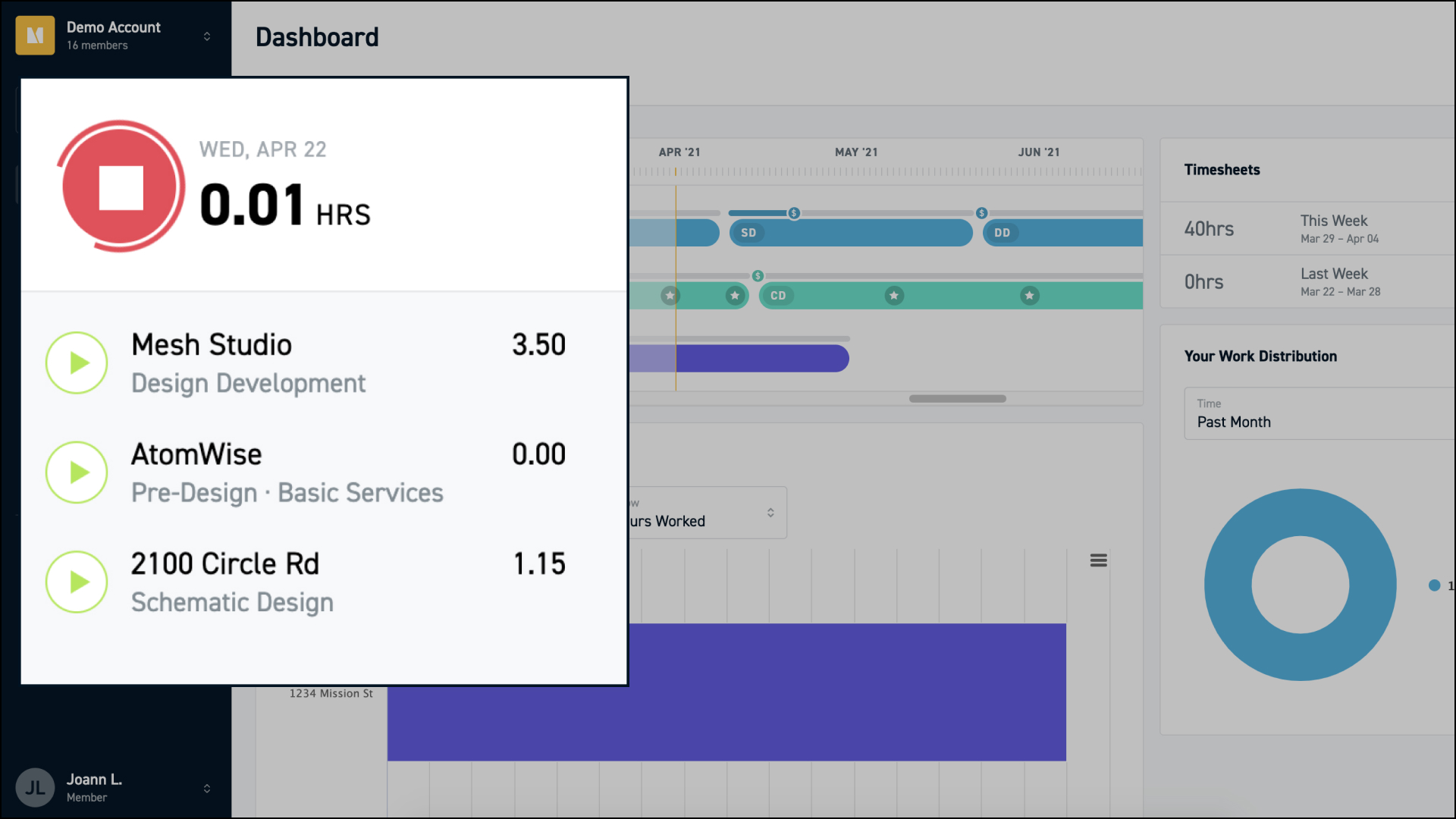Click the DD phase bar in timeline

[1063, 233]
